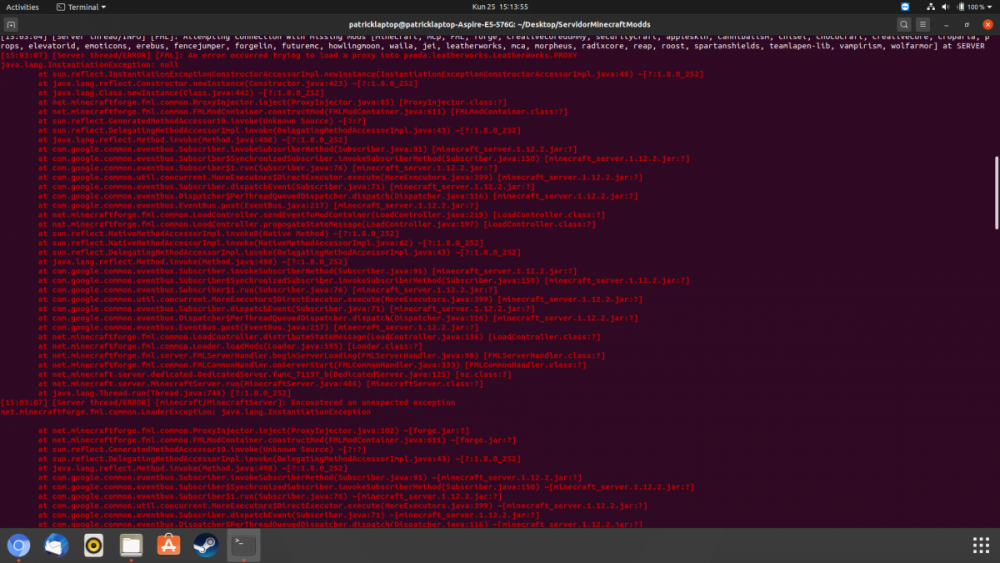The height and width of the screenshot is (563, 1000).
Task: Expand the Terminal app menu in top bar
Action: click(83, 6)
